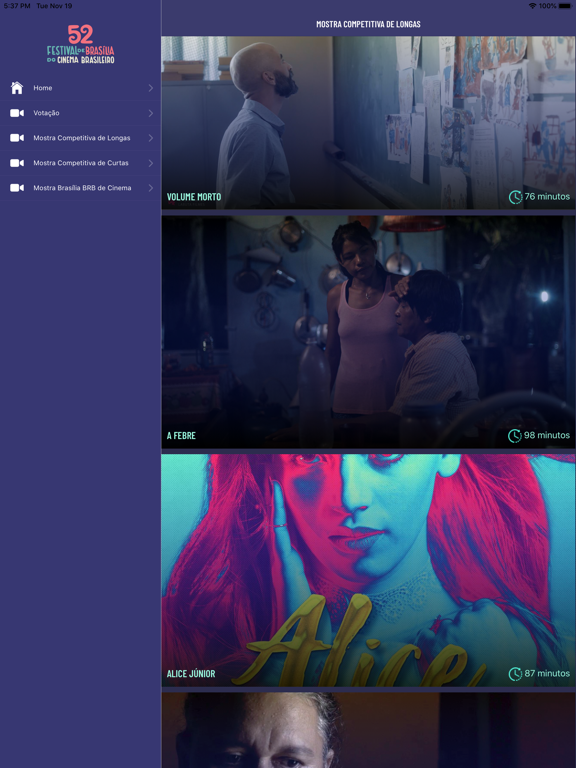576x768 pixels.
Task: Open Mostra Competitiva de Curtas menu item
Action: (x=80, y=163)
